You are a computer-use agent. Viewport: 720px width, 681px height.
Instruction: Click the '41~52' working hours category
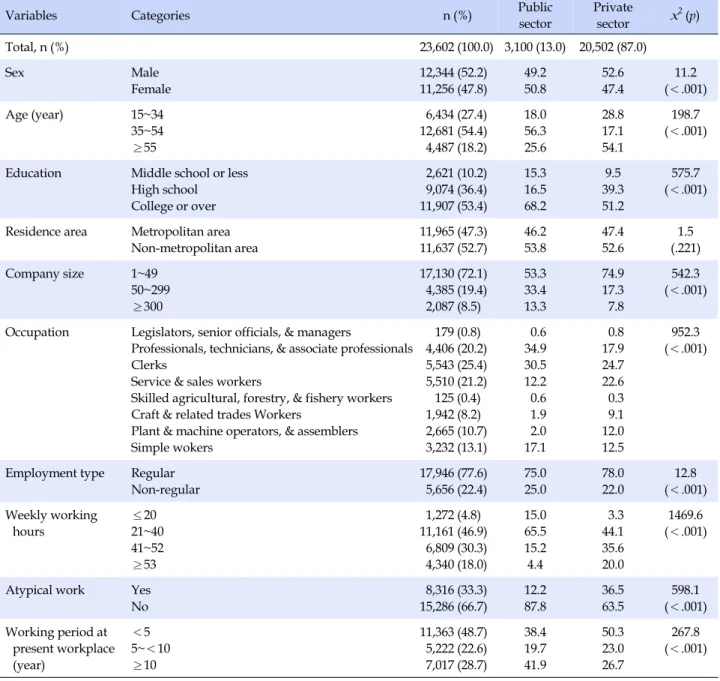[x=147, y=548]
